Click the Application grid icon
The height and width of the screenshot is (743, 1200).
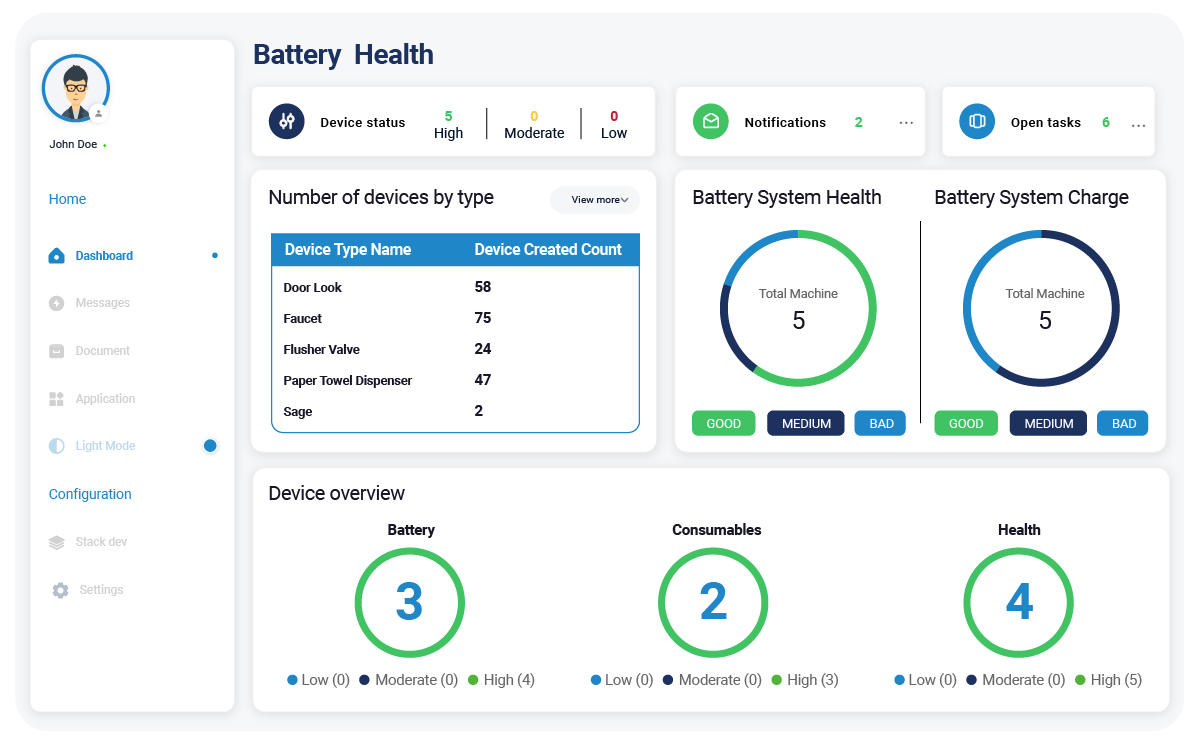tap(57, 399)
